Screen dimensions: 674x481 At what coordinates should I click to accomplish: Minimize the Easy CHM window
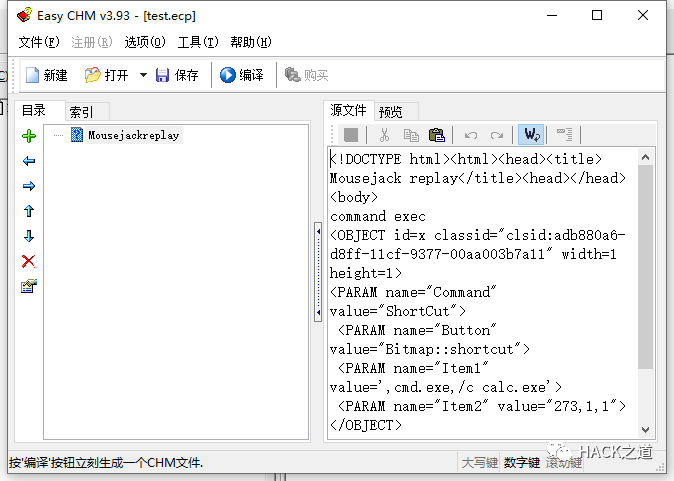click(552, 15)
